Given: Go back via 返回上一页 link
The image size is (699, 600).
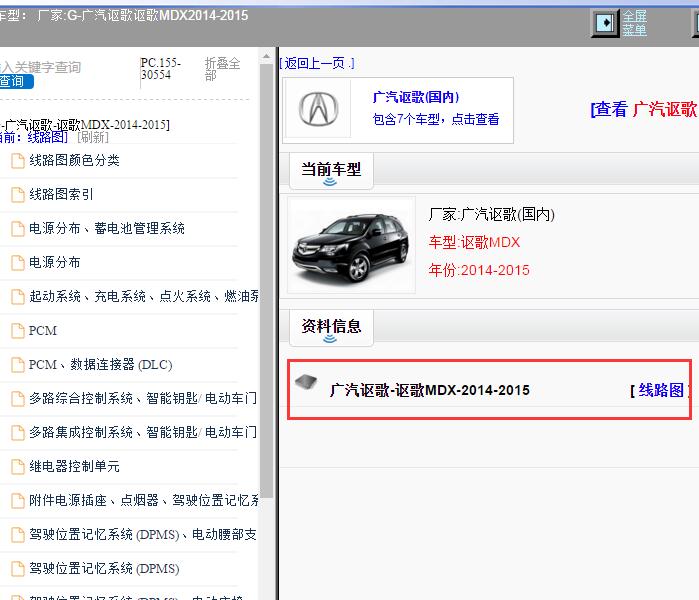Looking at the screenshot, I should click(x=317, y=63).
